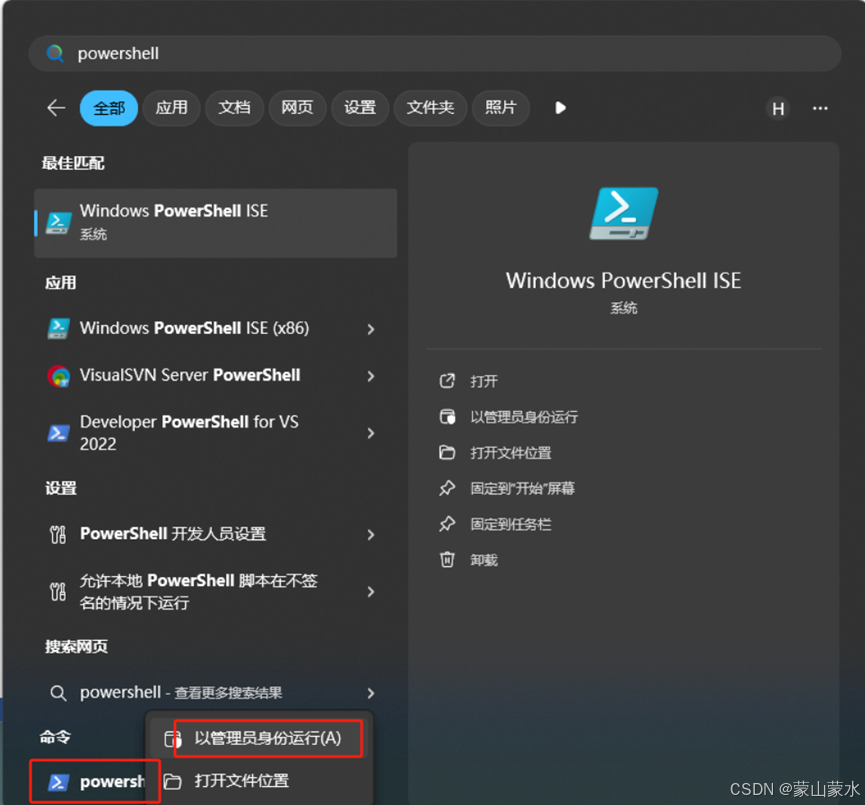Click the folder icon in details pane

tap(447, 452)
